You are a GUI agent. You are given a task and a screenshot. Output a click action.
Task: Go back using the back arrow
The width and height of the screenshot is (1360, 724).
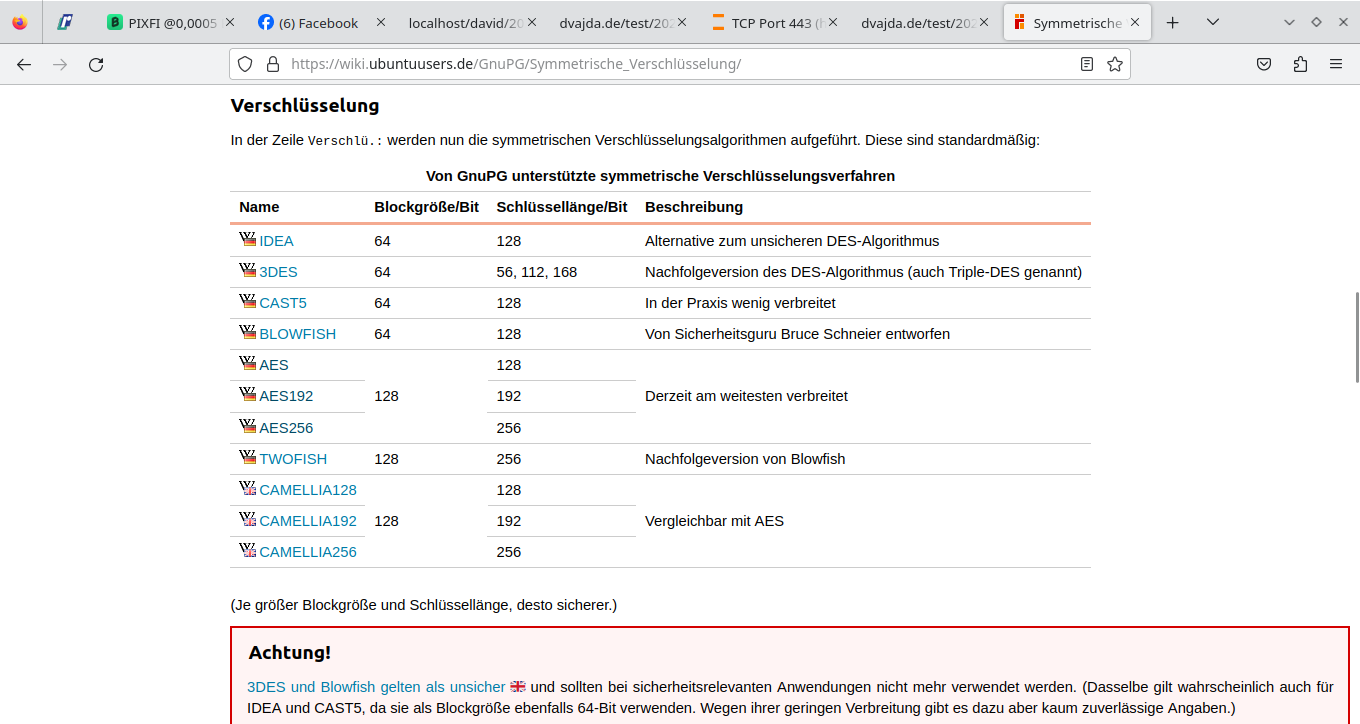24,64
